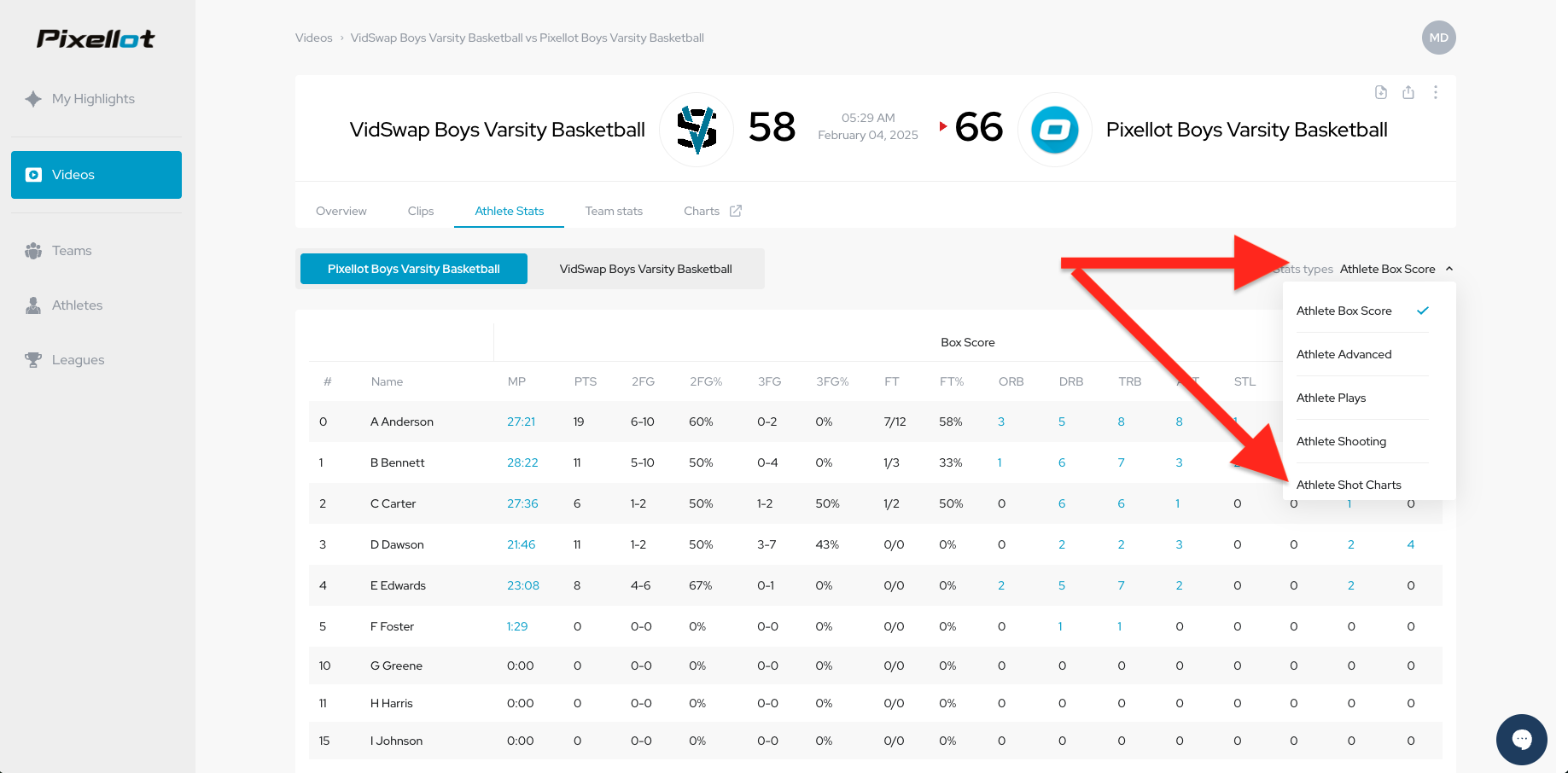This screenshot has width=1568, height=773.
Task: Click the download file icon
Action: (1381, 92)
